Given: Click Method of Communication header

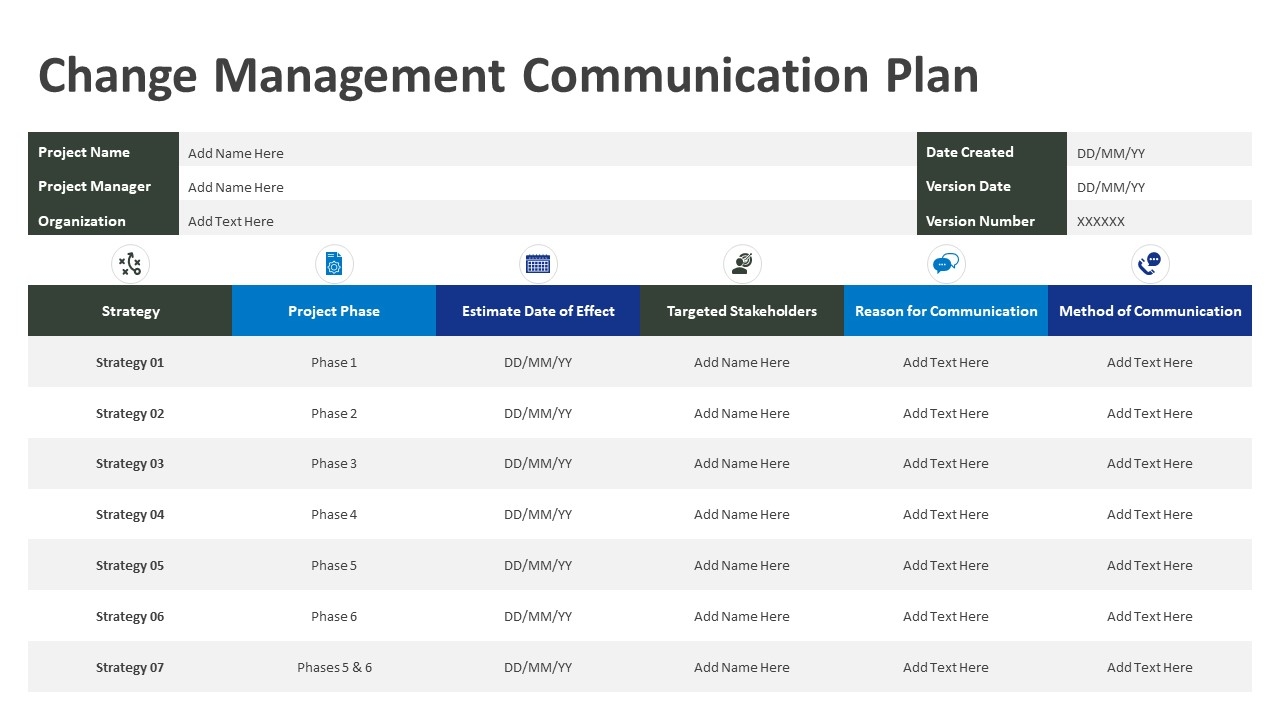Looking at the screenshot, I should tap(1150, 311).
